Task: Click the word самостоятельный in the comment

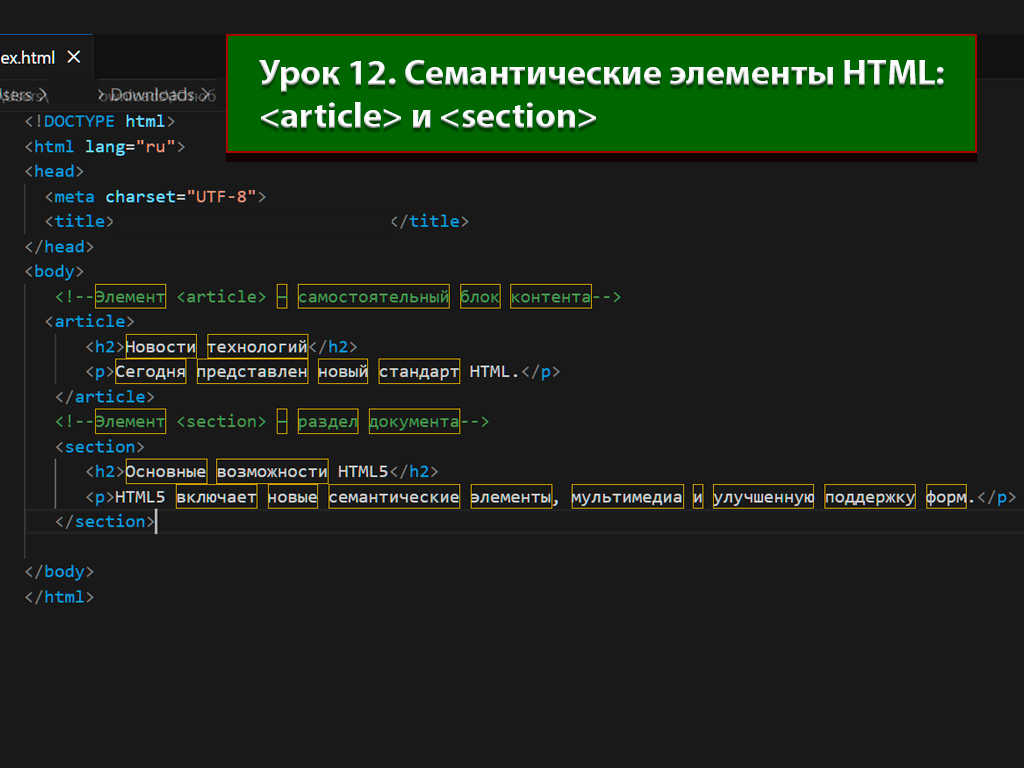Action: pos(373,297)
